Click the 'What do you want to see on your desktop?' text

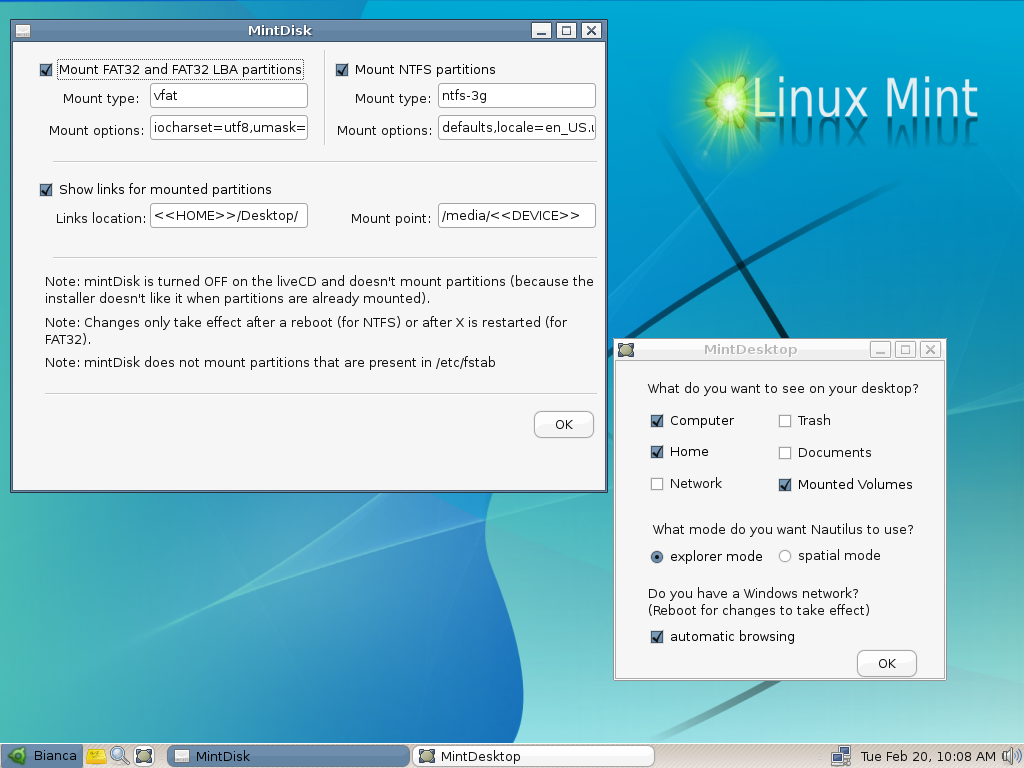[x=783, y=389]
